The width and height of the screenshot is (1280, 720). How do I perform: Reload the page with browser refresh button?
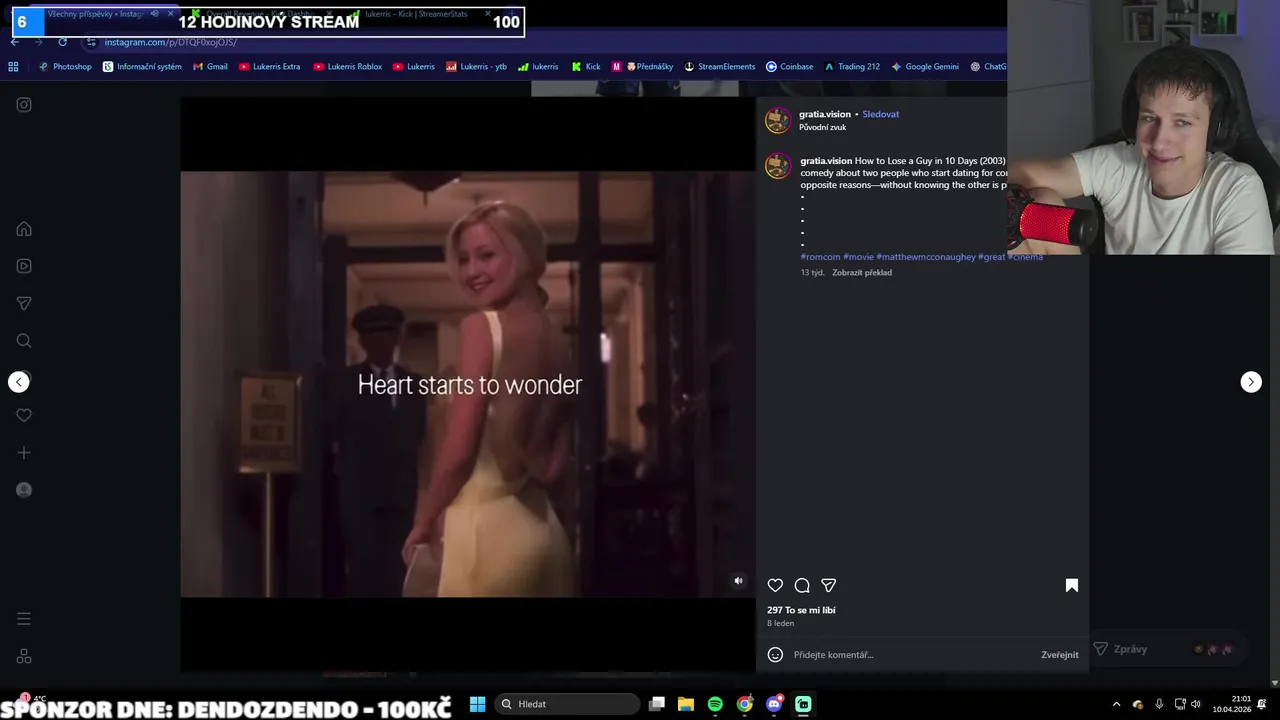(62, 42)
